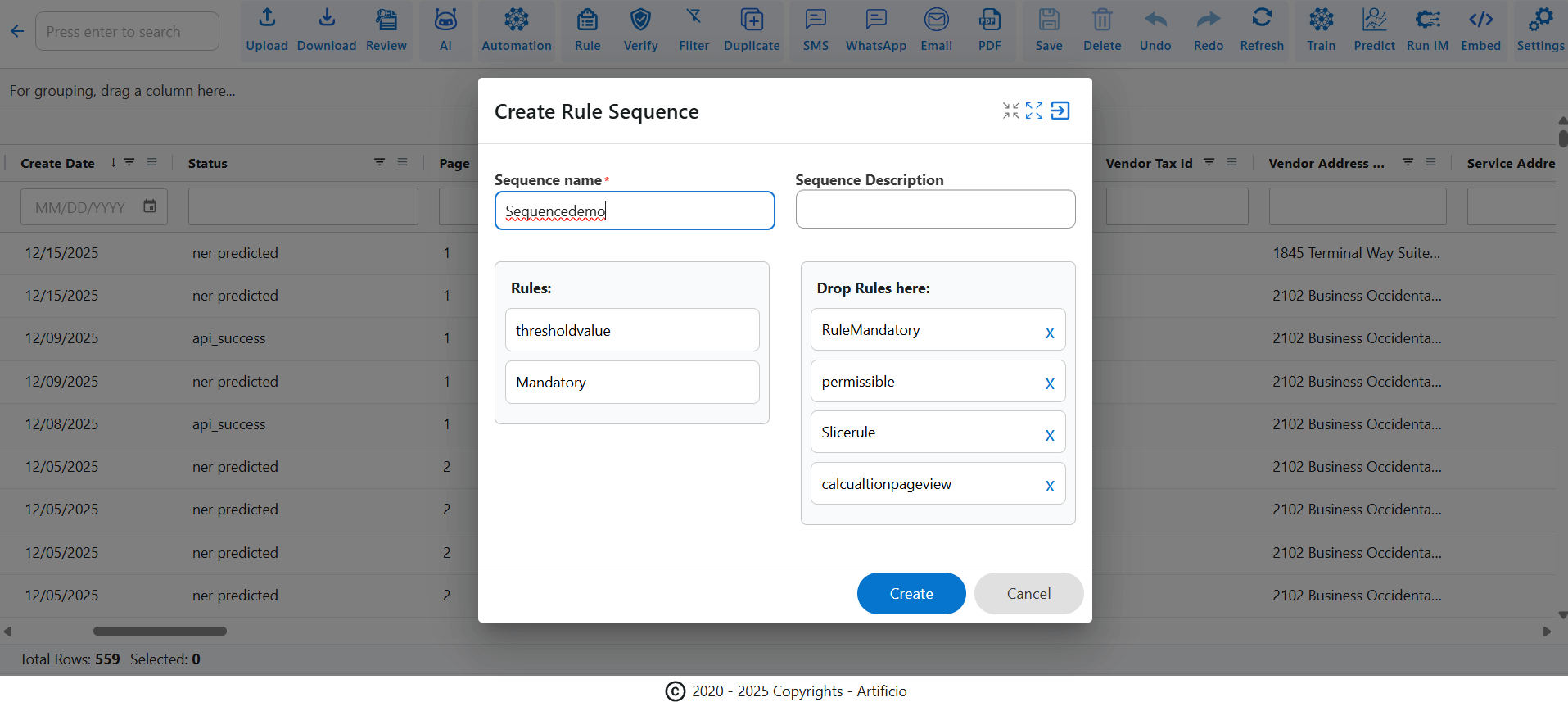Screen dimensions: 1568x702
Task: Open the Create Date calendar picker
Action: click(x=150, y=206)
